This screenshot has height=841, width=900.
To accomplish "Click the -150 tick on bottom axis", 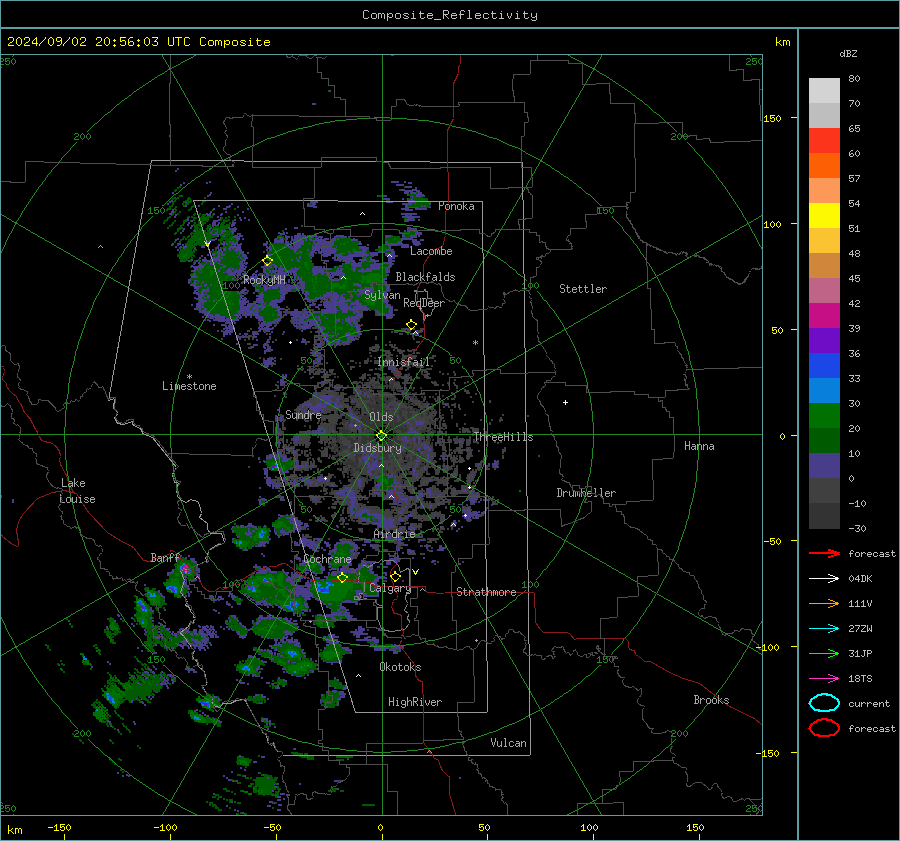I will click(60, 827).
